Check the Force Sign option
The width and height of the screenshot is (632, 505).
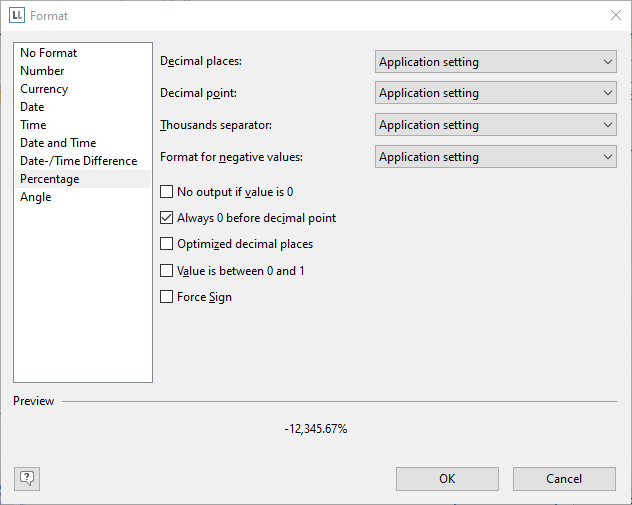point(167,297)
